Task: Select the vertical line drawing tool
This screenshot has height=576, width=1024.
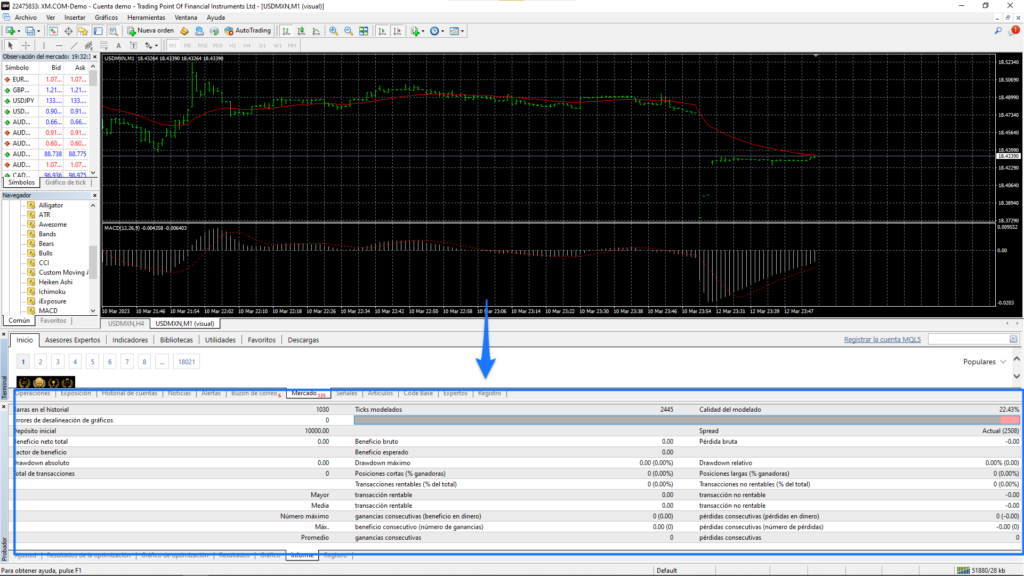Action: click(44, 46)
